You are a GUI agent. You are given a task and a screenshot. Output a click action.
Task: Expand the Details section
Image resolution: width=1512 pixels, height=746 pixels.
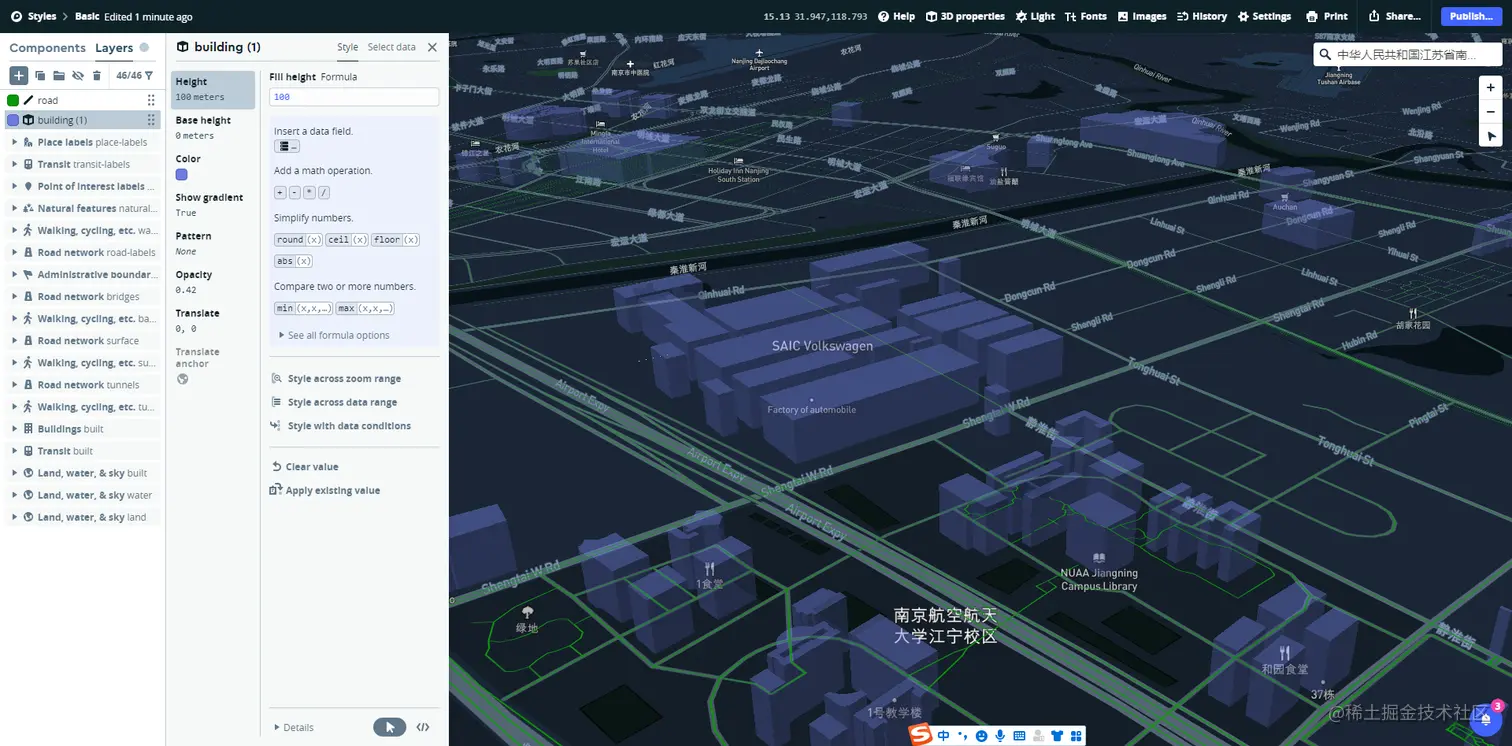coord(294,727)
